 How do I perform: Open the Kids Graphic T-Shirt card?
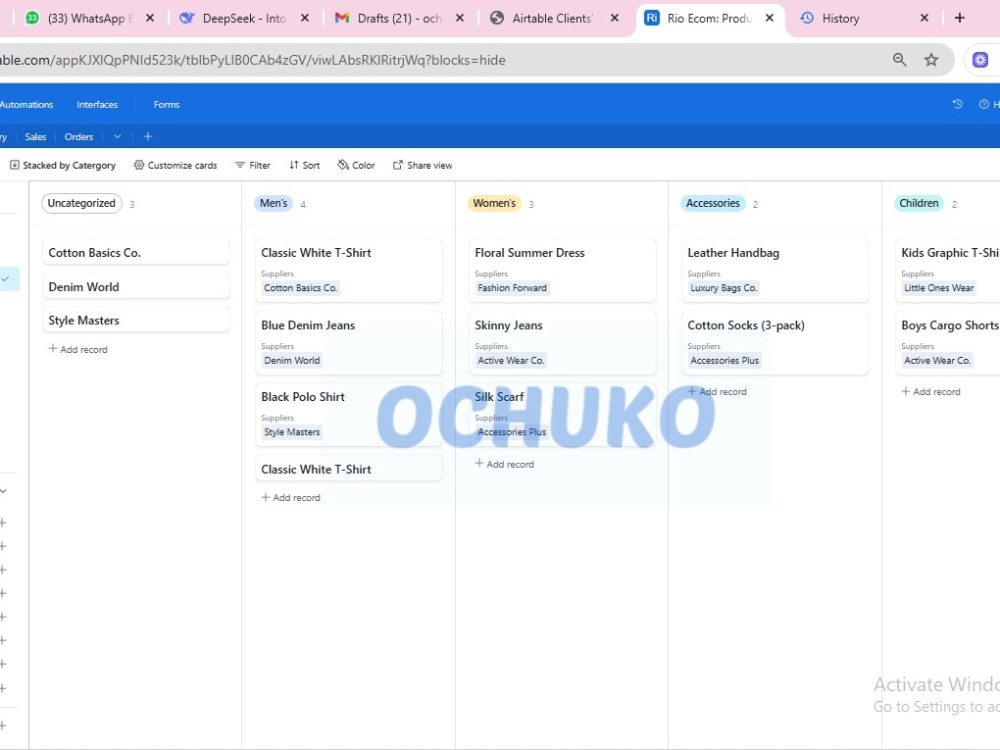click(948, 270)
